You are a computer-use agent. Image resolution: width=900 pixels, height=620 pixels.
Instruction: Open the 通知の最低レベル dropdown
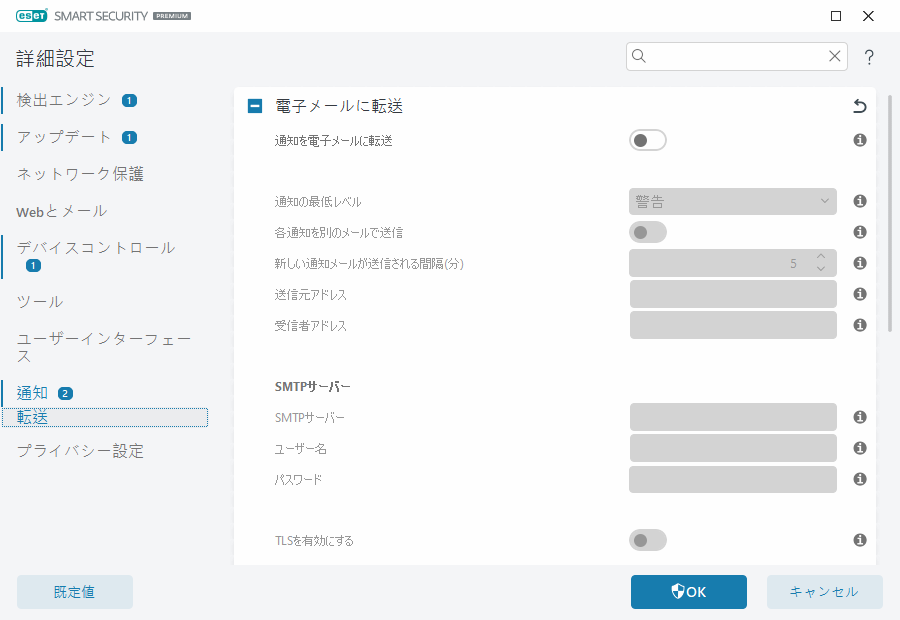pyautogui.click(x=732, y=201)
